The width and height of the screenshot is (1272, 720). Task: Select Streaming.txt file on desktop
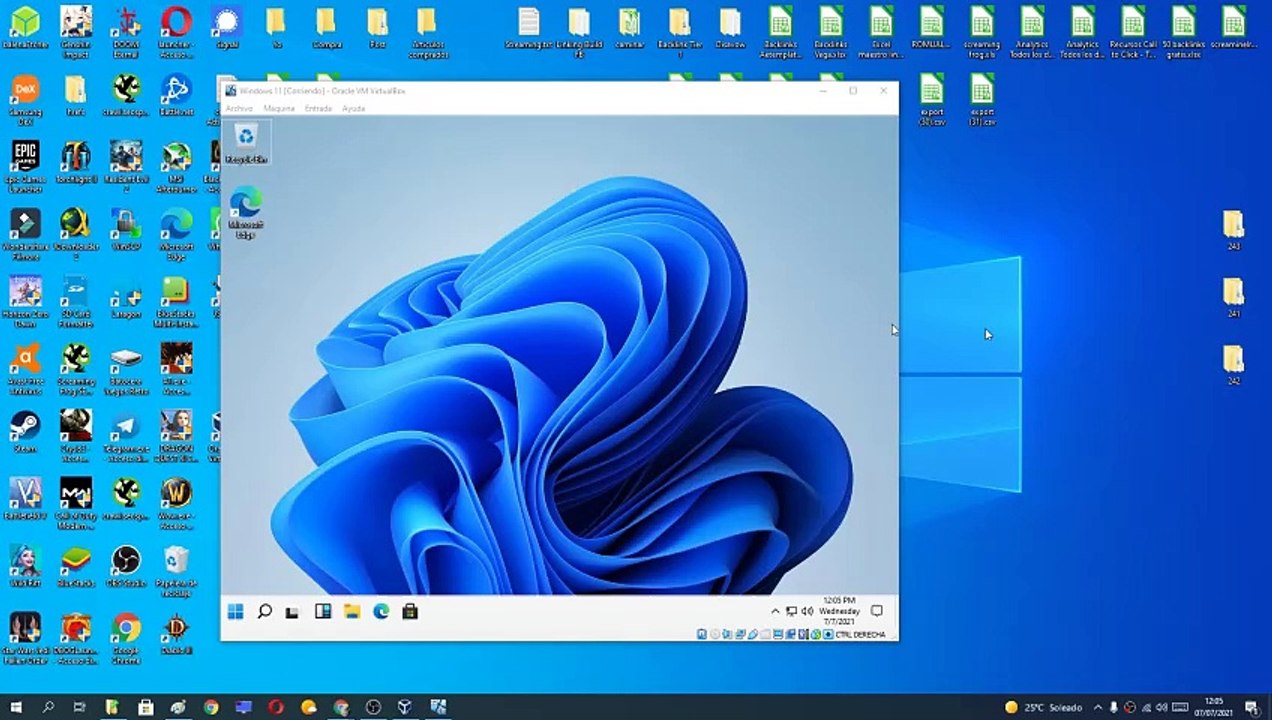tap(529, 27)
